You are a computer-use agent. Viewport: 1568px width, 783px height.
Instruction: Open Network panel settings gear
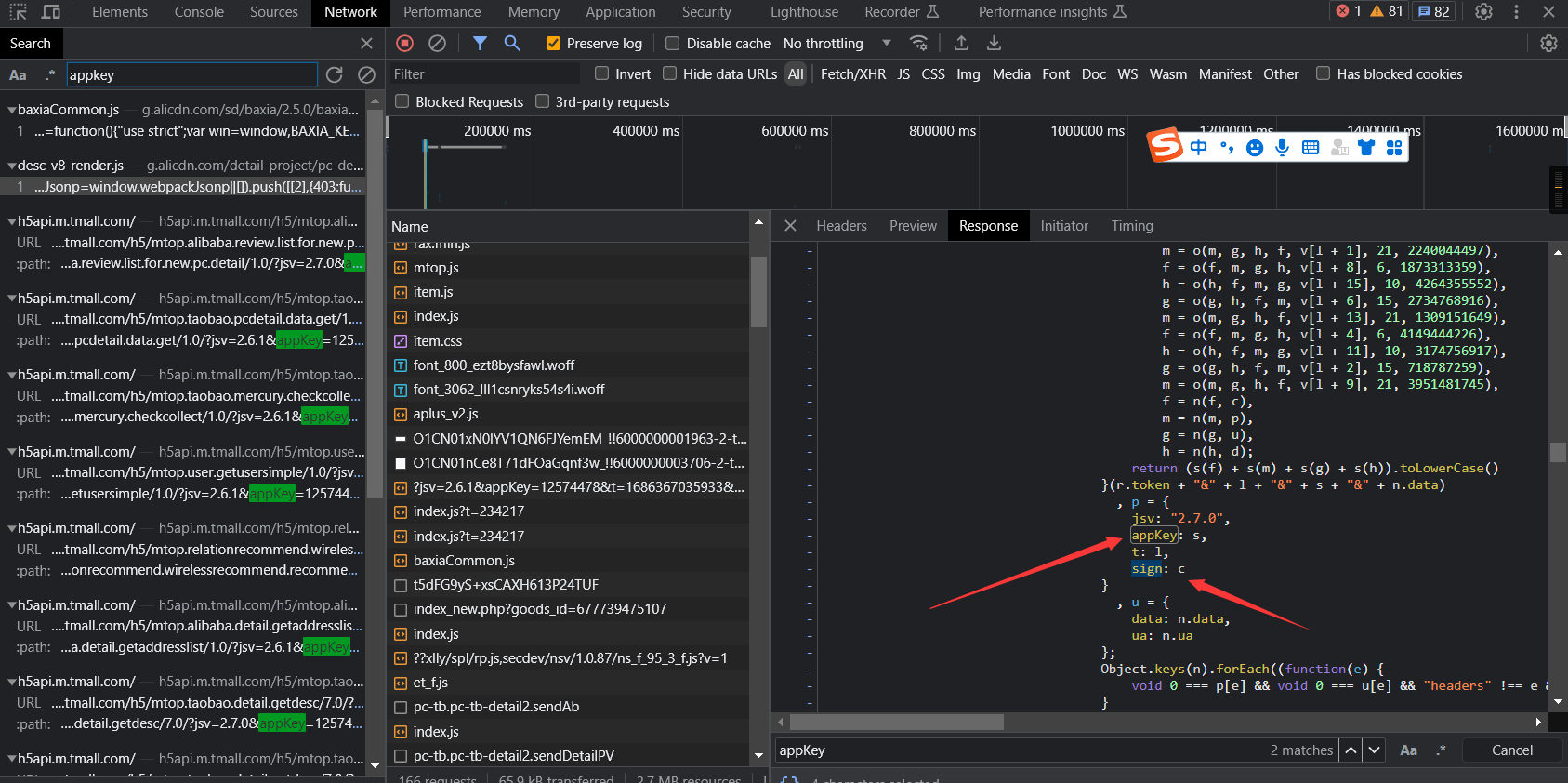click(1548, 44)
